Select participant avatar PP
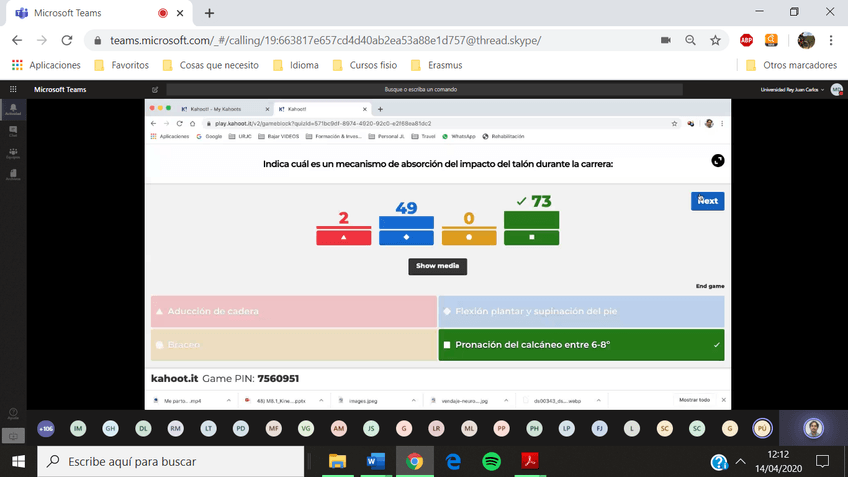This screenshot has width=848, height=477. (501, 428)
